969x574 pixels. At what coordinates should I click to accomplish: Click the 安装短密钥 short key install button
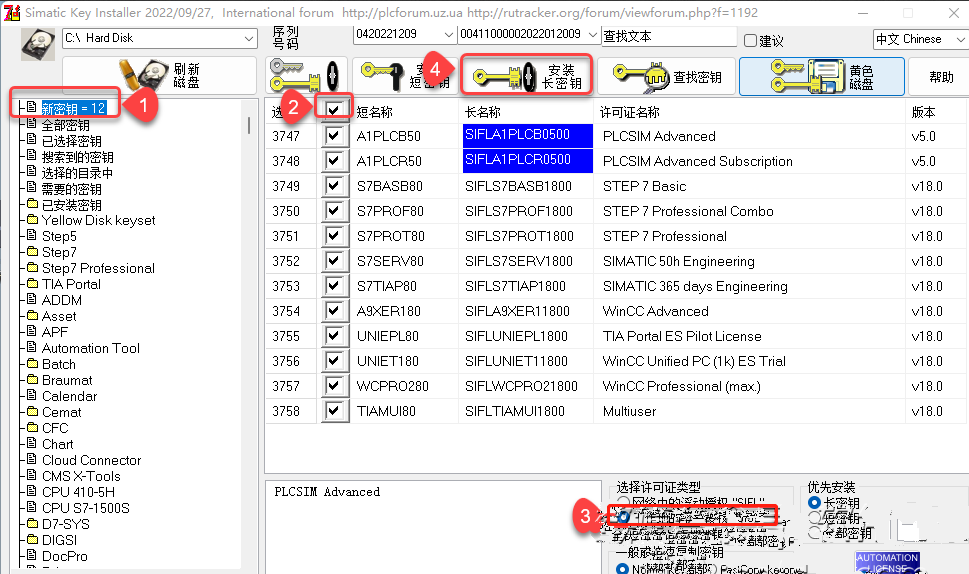[406, 76]
